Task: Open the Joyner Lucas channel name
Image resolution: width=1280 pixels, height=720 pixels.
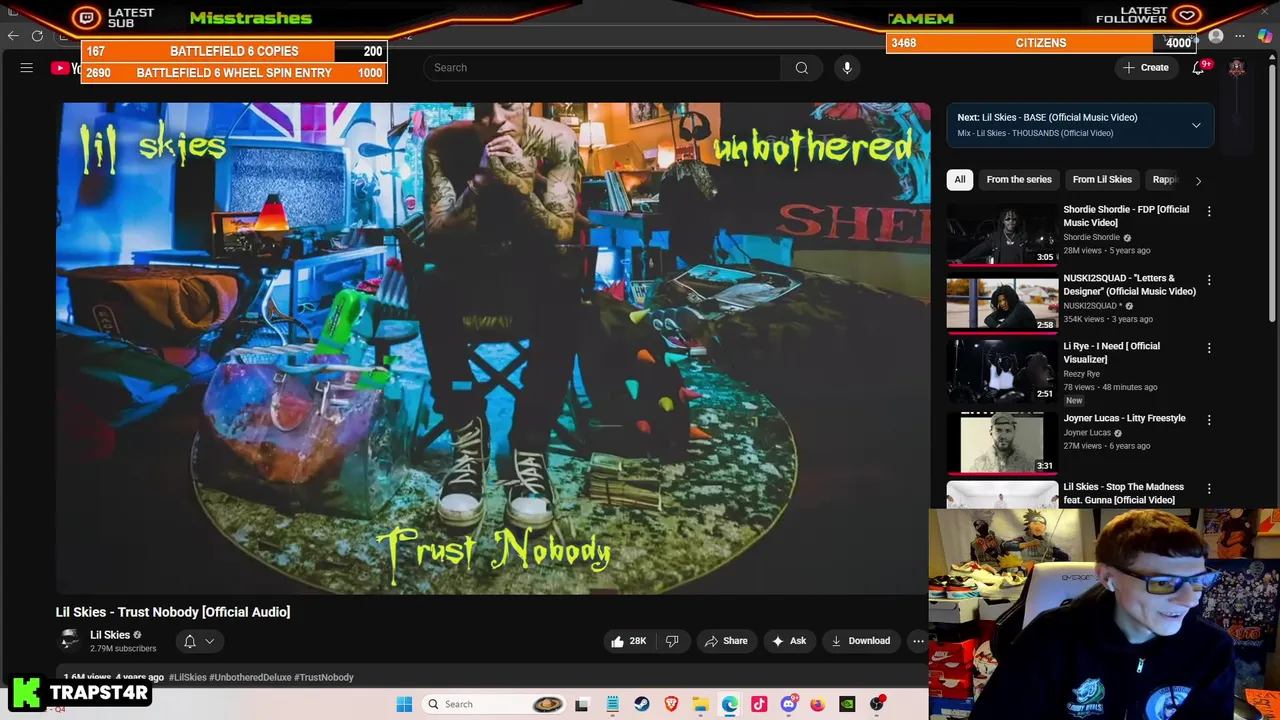Action: (x=1087, y=433)
